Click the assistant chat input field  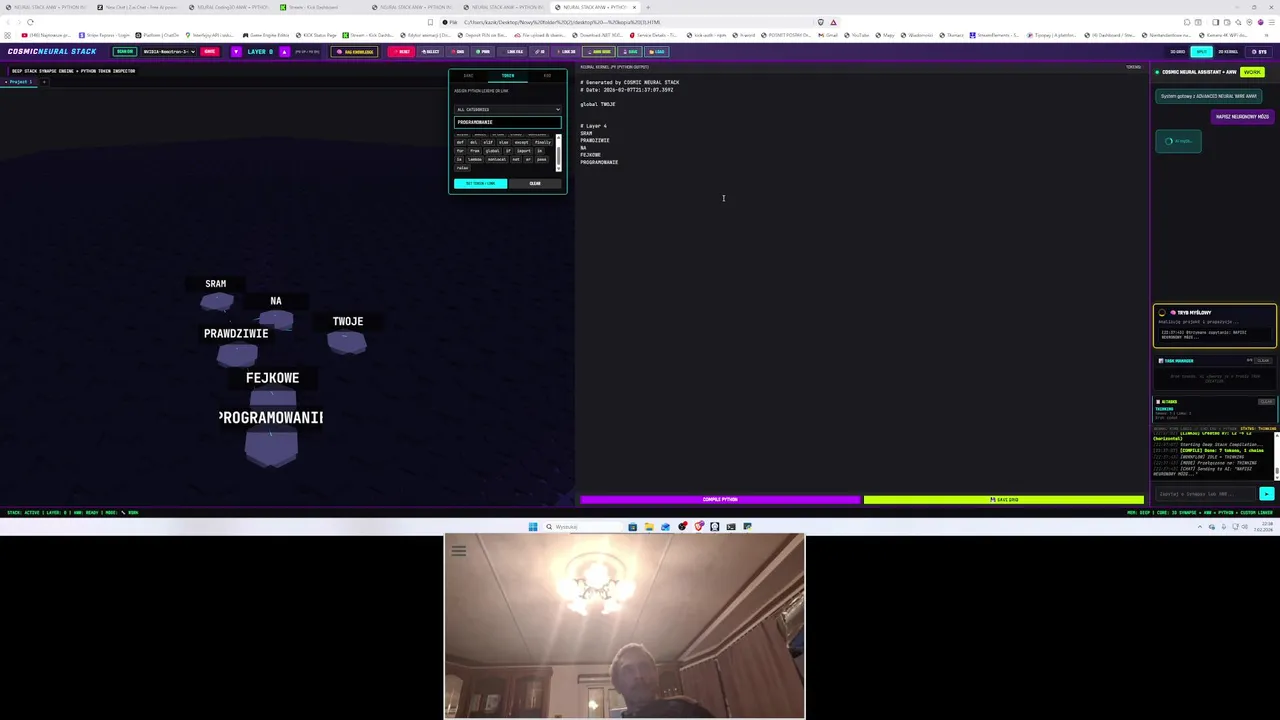[x=1205, y=493]
